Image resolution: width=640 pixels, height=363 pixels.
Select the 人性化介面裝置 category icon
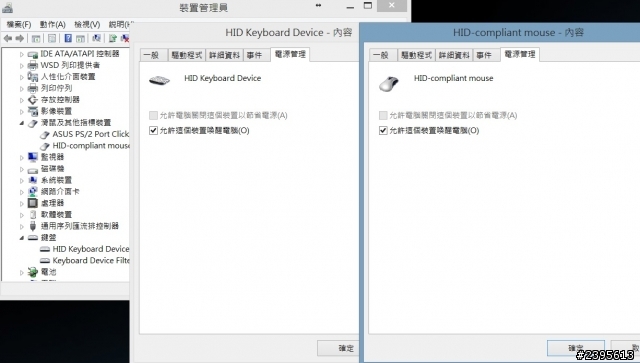33,77
